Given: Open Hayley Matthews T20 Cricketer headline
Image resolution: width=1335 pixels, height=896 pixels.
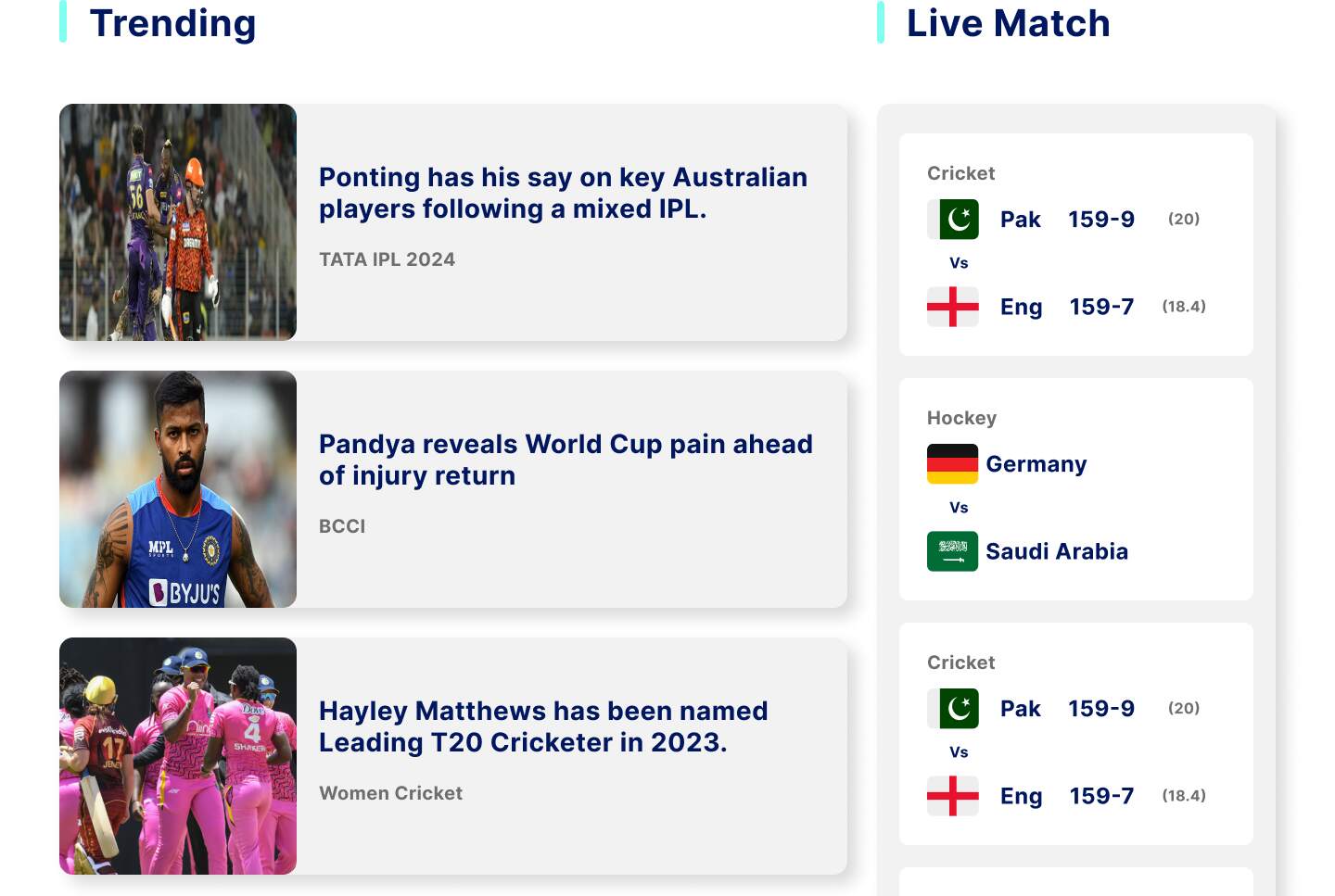Looking at the screenshot, I should [543, 726].
